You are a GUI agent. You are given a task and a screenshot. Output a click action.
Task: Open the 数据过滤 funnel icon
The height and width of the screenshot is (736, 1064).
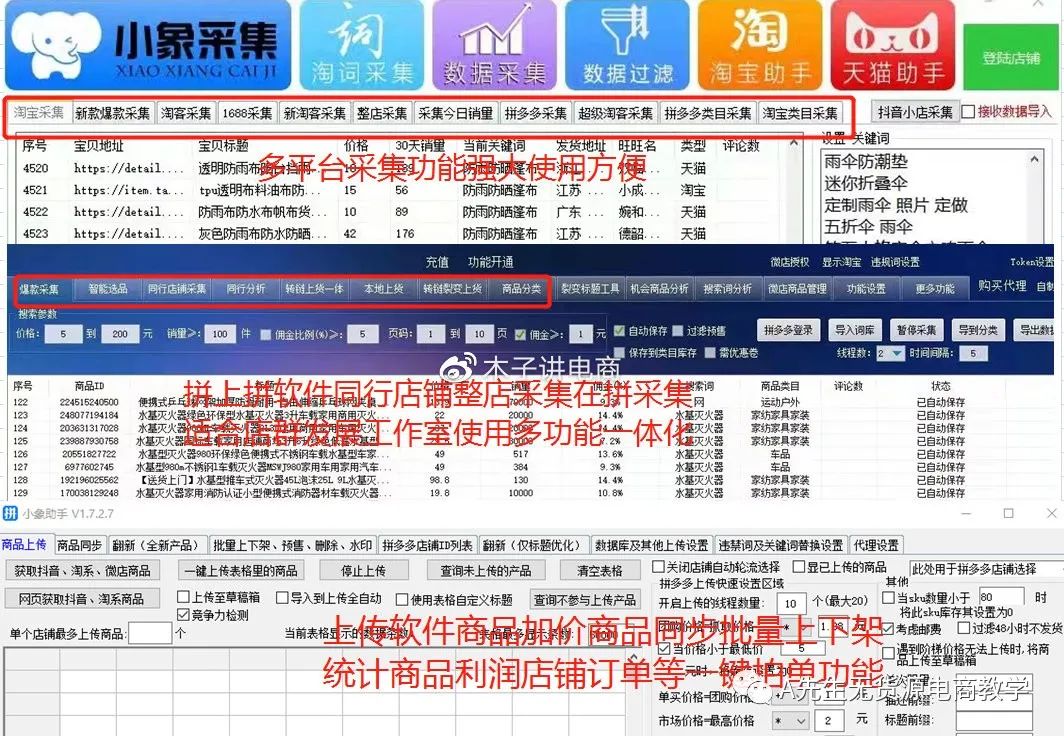[627, 45]
